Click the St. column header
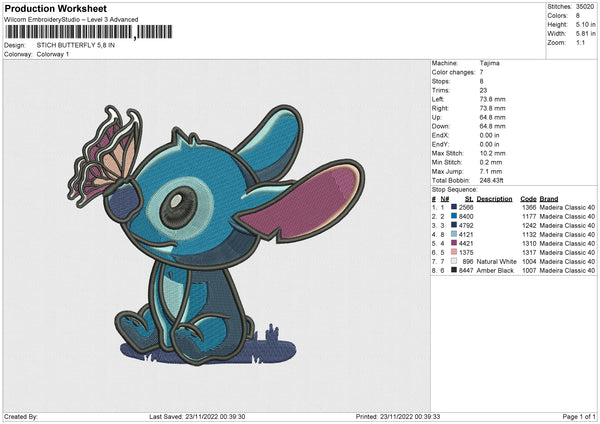600x424 pixels. click(x=469, y=199)
